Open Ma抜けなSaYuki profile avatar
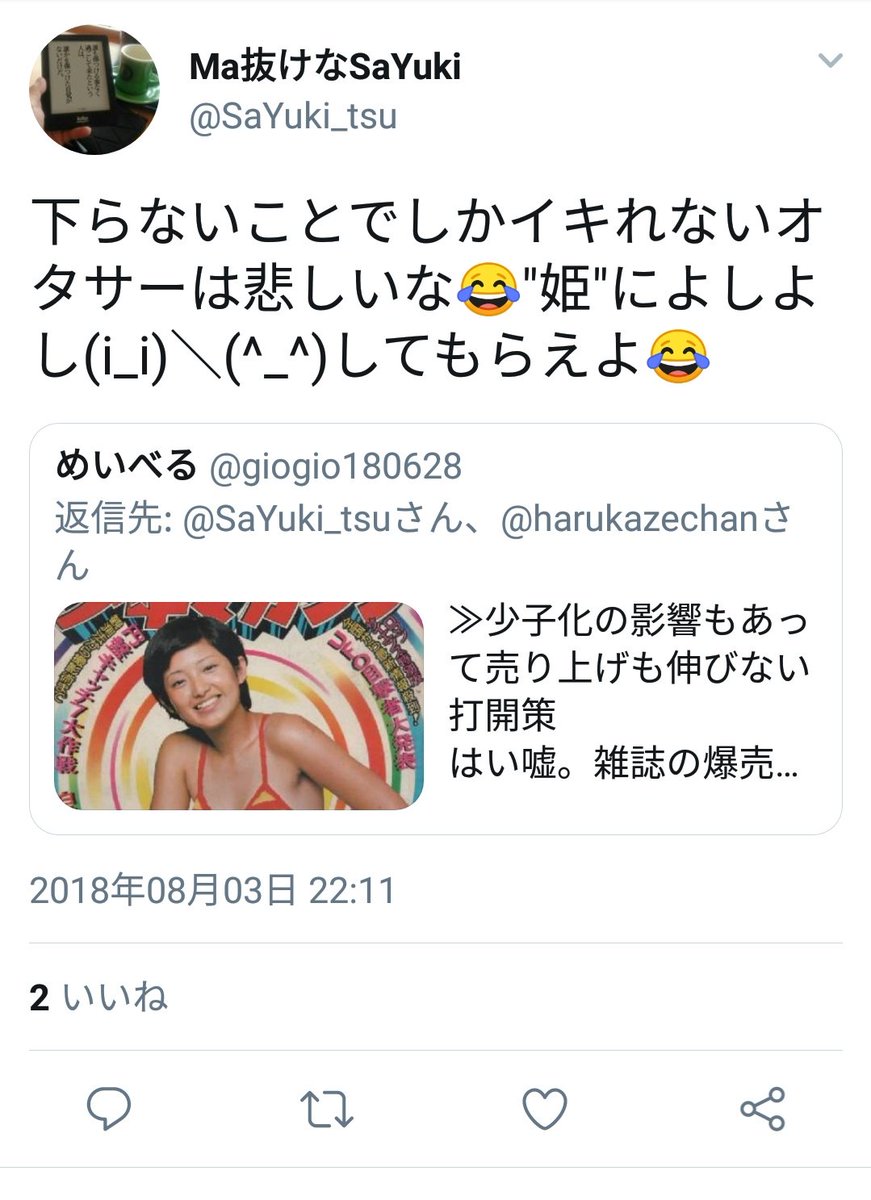The width and height of the screenshot is (871, 1200). coord(94,89)
